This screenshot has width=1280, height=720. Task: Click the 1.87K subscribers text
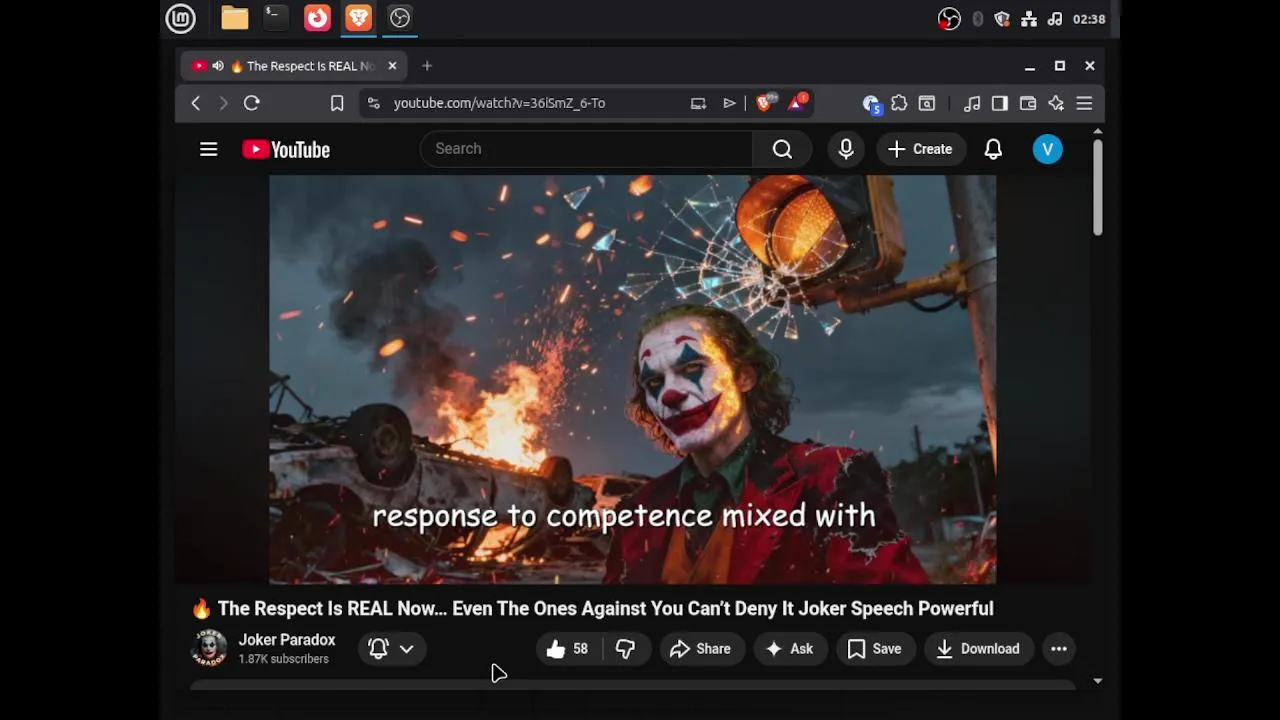283,659
